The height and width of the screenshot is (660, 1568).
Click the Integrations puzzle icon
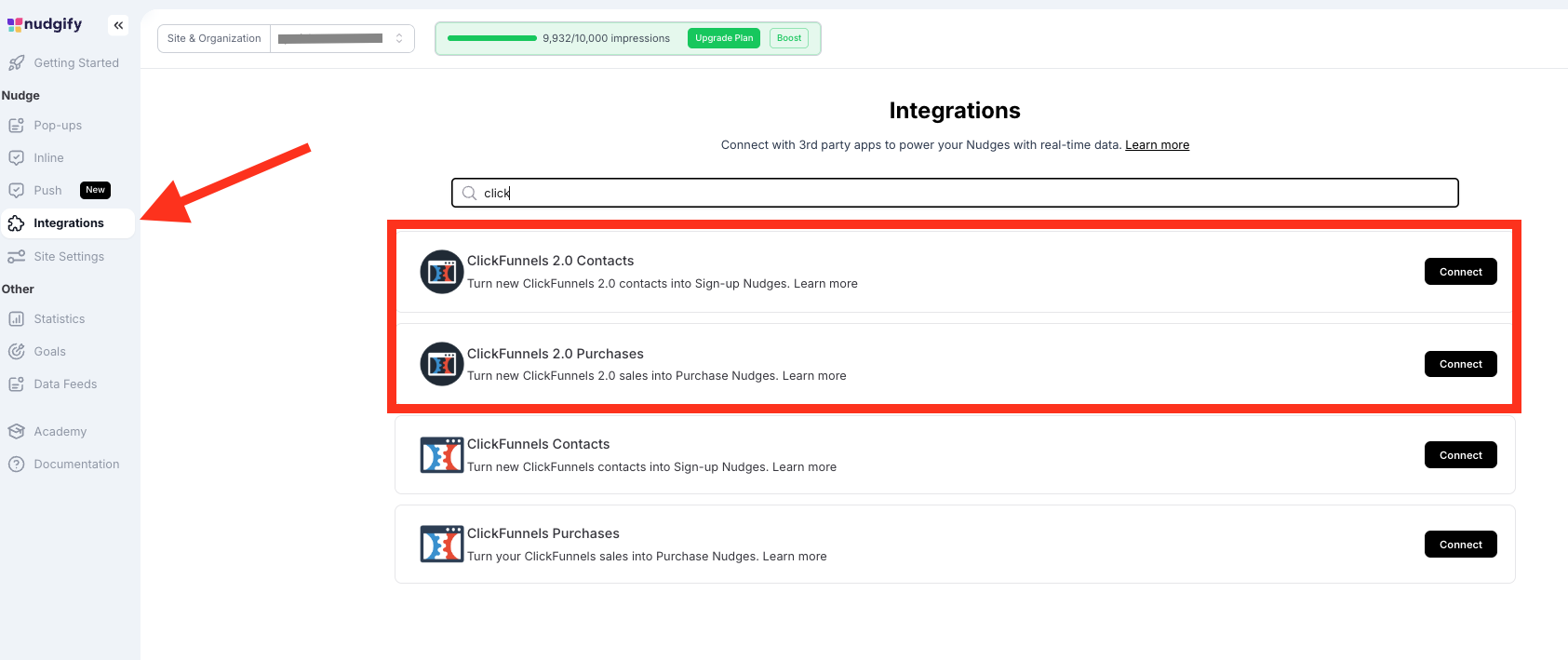[x=16, y=223]
